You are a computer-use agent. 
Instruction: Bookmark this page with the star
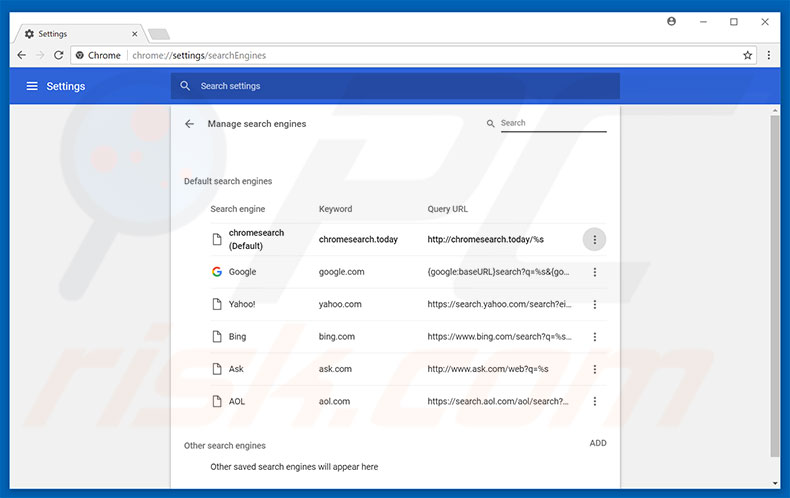point(748,55)
